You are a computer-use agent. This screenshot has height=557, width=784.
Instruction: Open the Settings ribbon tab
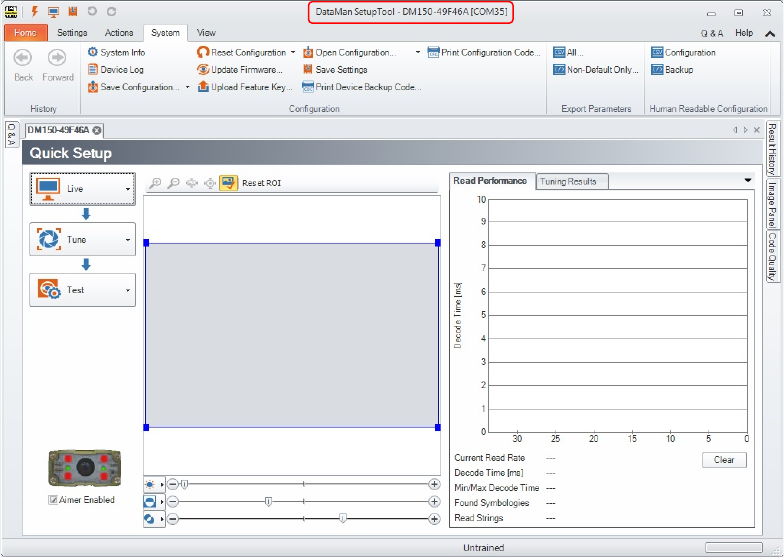coord(71,33)
